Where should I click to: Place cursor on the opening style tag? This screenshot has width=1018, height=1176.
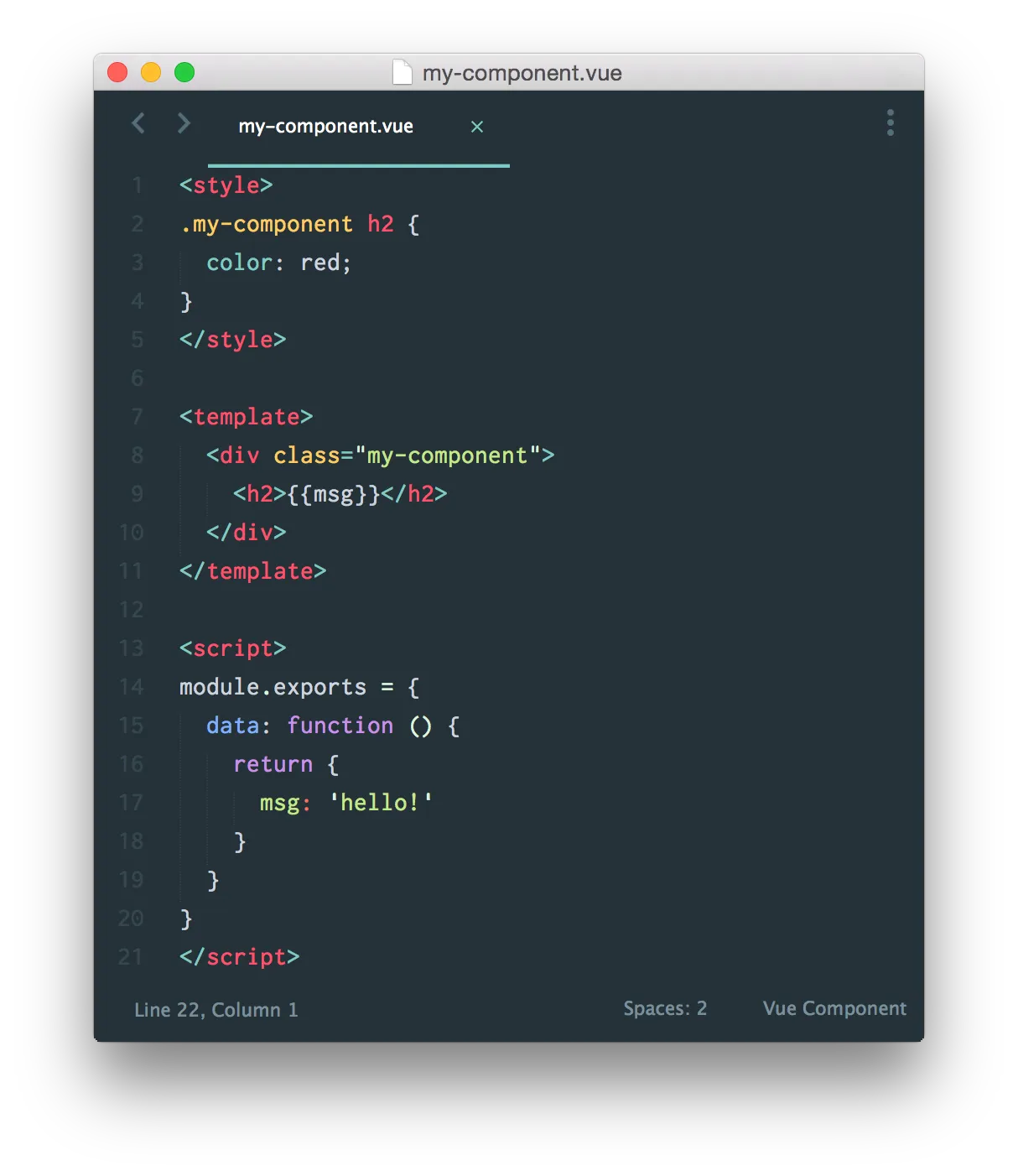226,185
